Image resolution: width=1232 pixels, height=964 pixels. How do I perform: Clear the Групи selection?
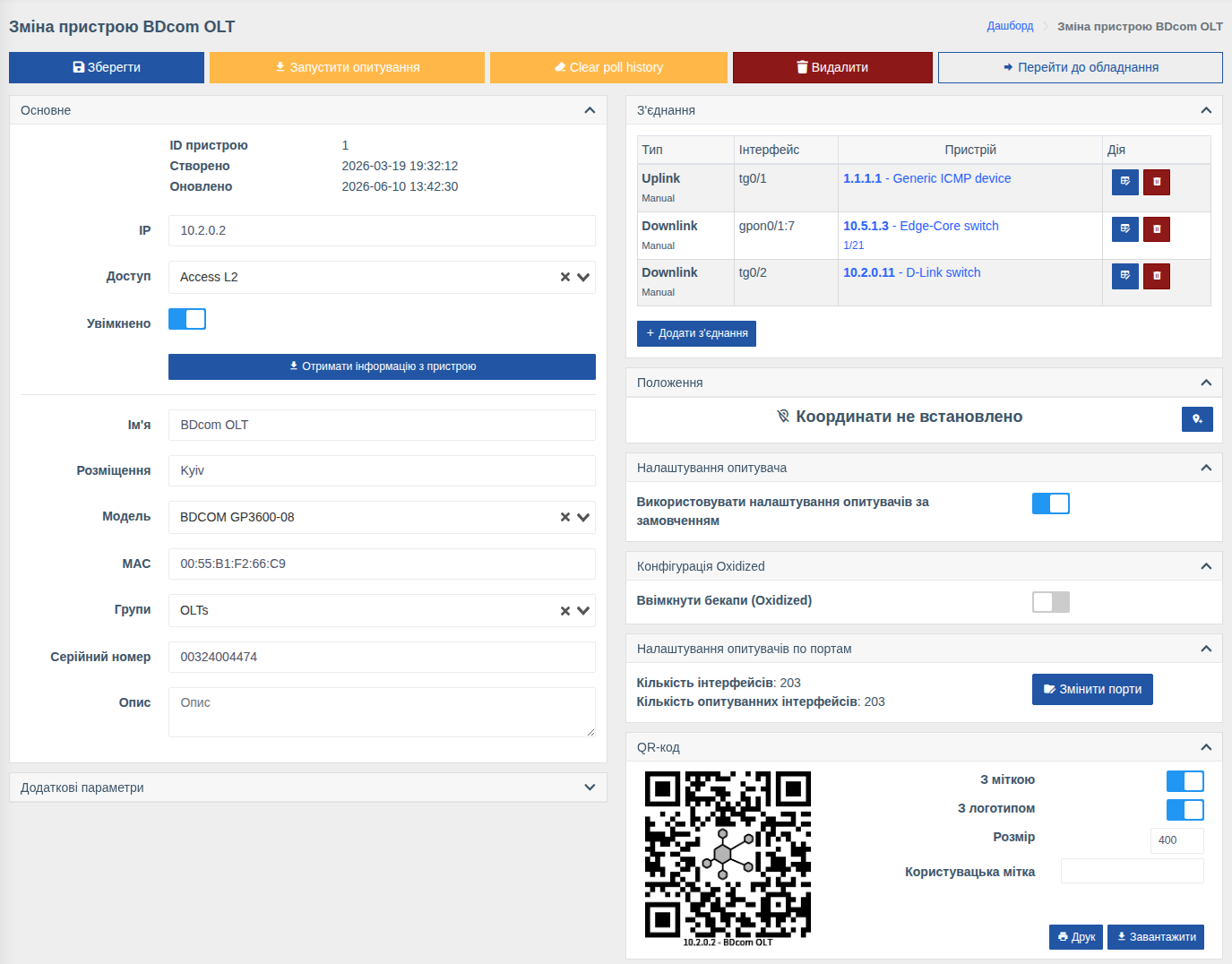coord(565,610)
